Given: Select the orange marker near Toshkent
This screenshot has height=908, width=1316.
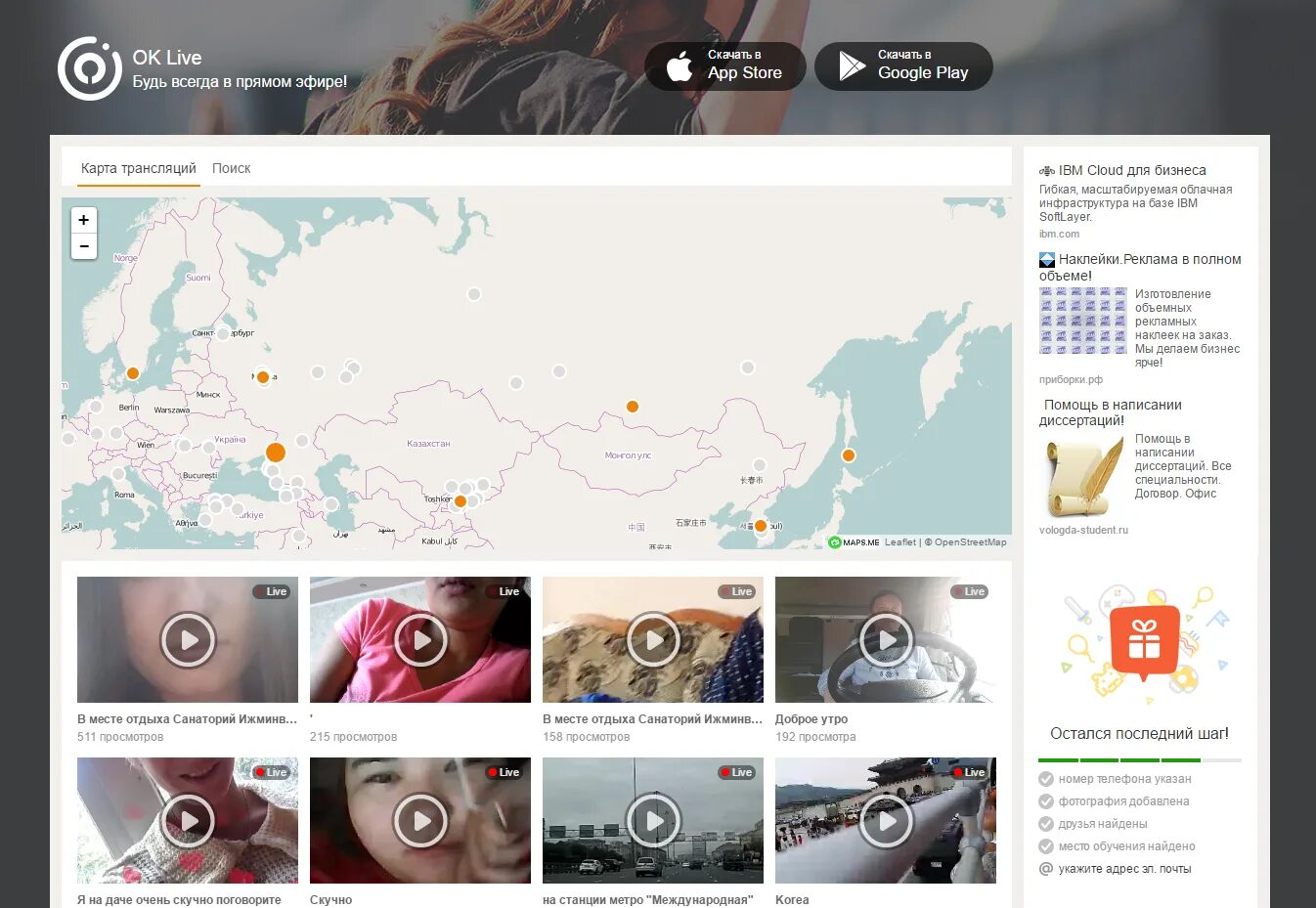Looking at the screenshot, I should point(461,501).
